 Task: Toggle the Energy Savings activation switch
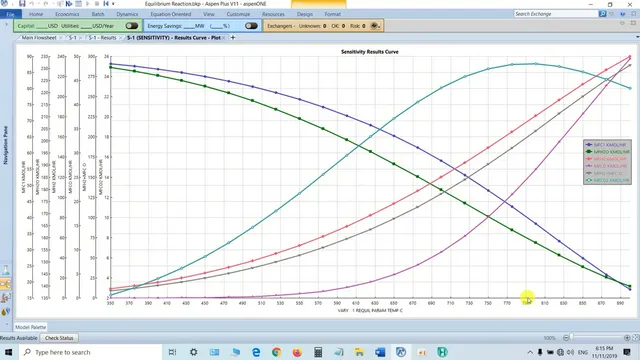coord(251,26)
